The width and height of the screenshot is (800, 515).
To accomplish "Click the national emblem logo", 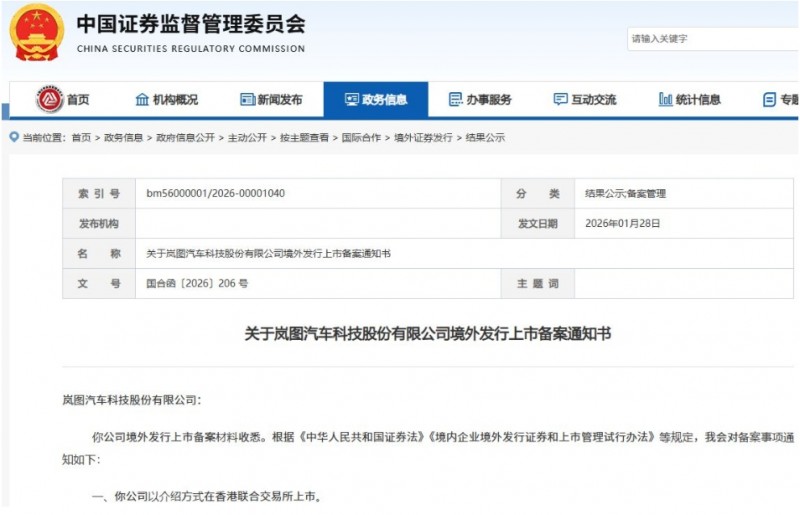I will [x=37, y=33].
